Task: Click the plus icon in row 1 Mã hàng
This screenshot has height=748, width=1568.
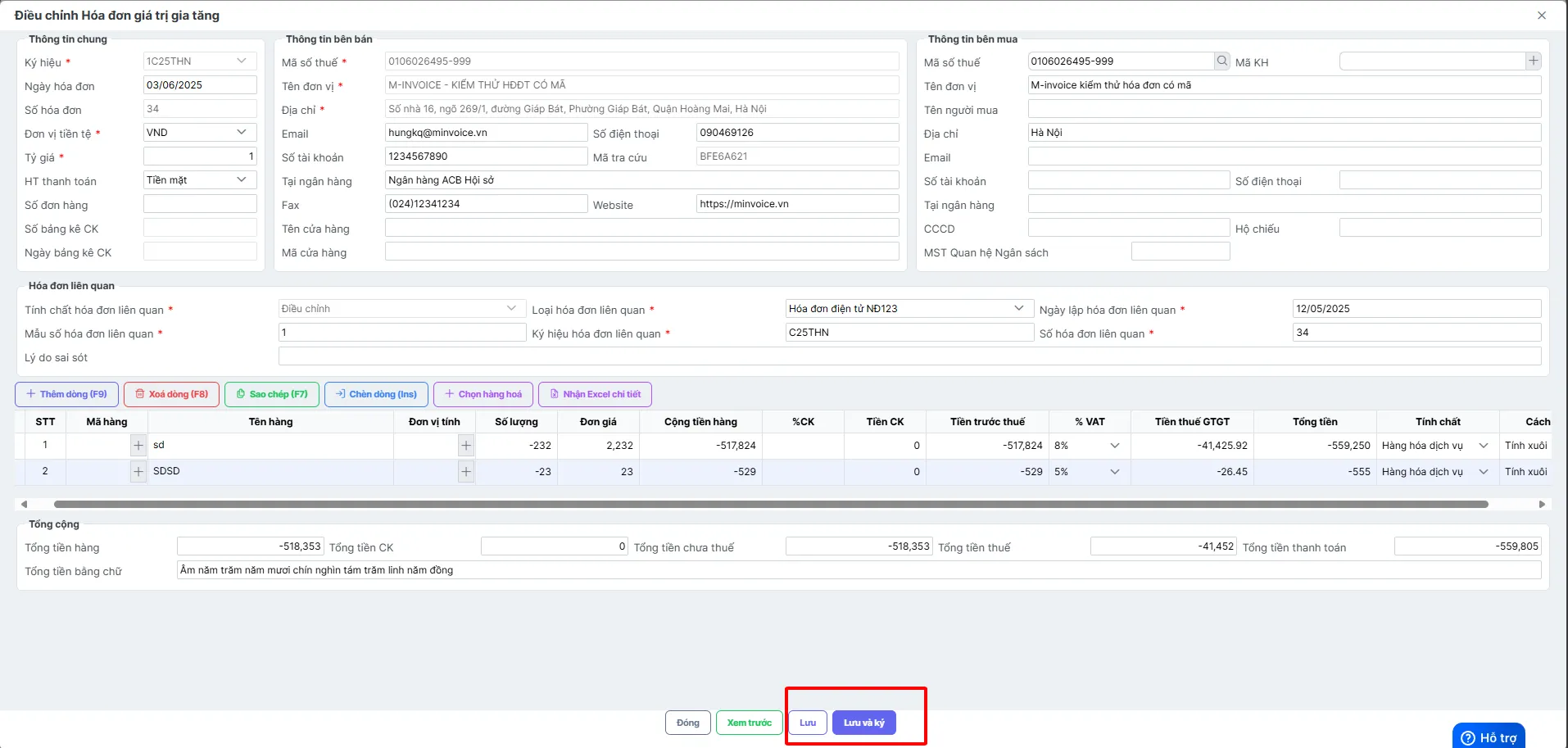Action: (x=138, y=446)
